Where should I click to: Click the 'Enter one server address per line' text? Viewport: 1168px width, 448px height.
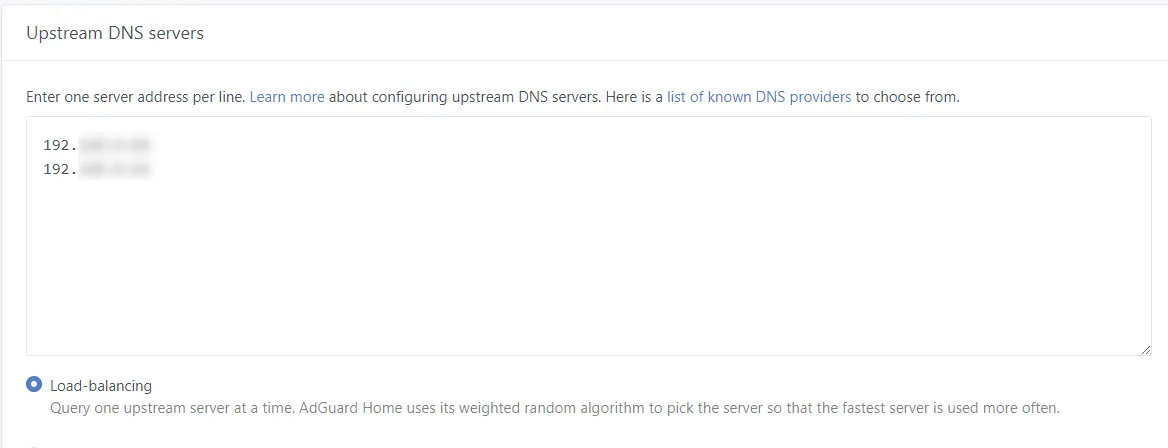136,97
